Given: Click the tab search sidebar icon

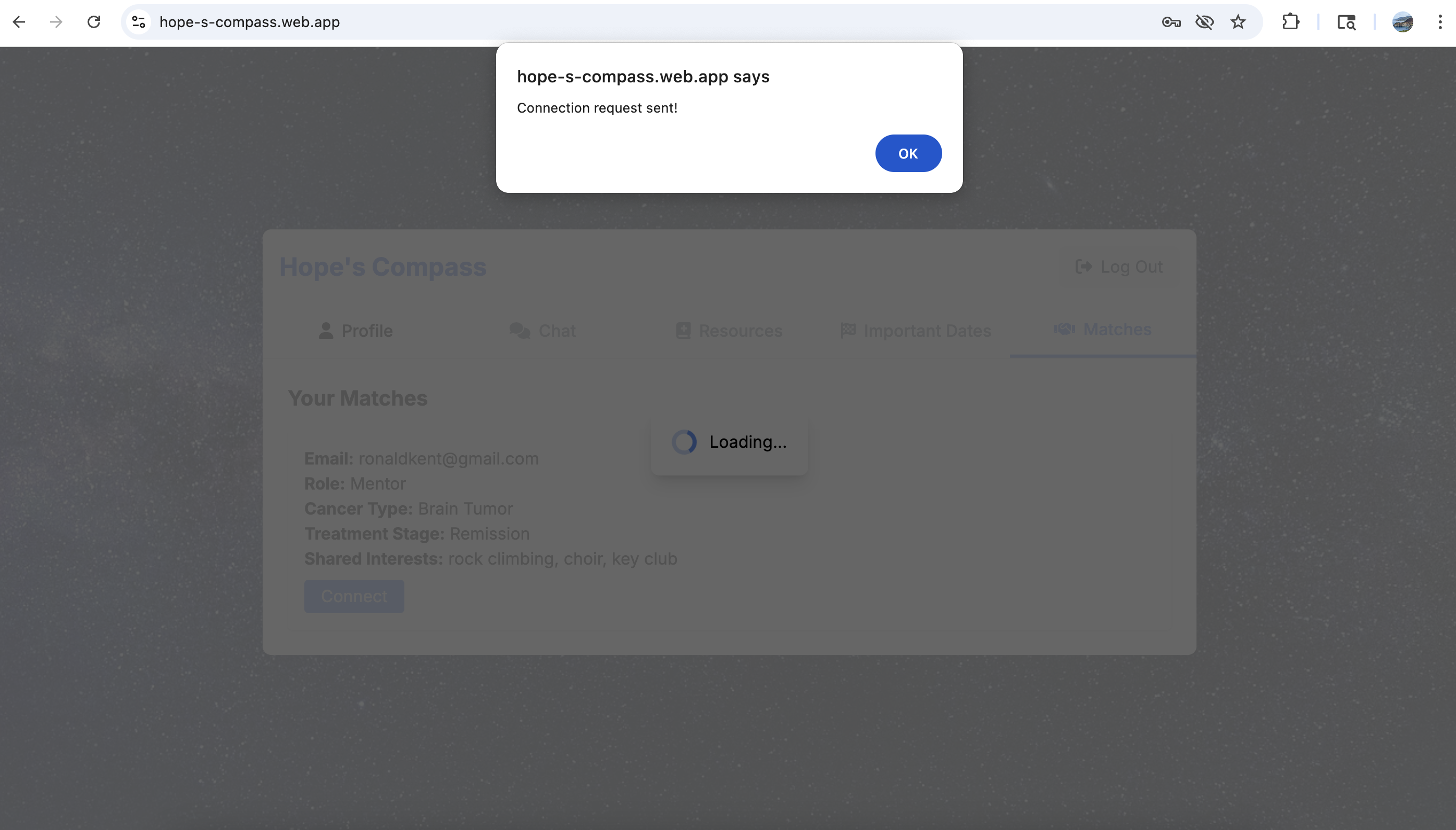Looking at the screenshot, I should 1346,22.
